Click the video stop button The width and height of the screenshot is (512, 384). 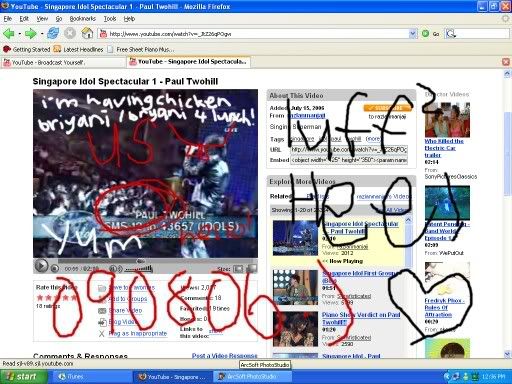pos(55,268)
